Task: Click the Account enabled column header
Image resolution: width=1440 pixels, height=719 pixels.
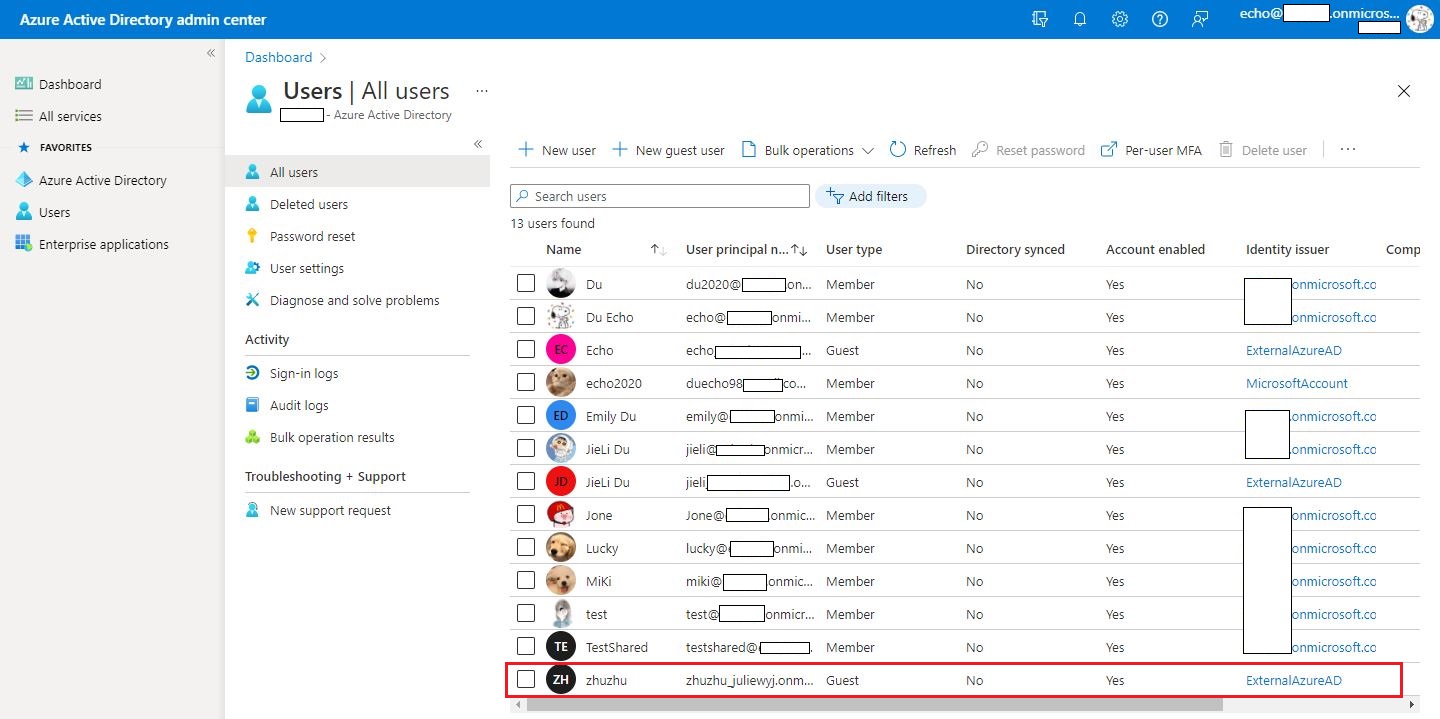Action: click(1155, 250)
